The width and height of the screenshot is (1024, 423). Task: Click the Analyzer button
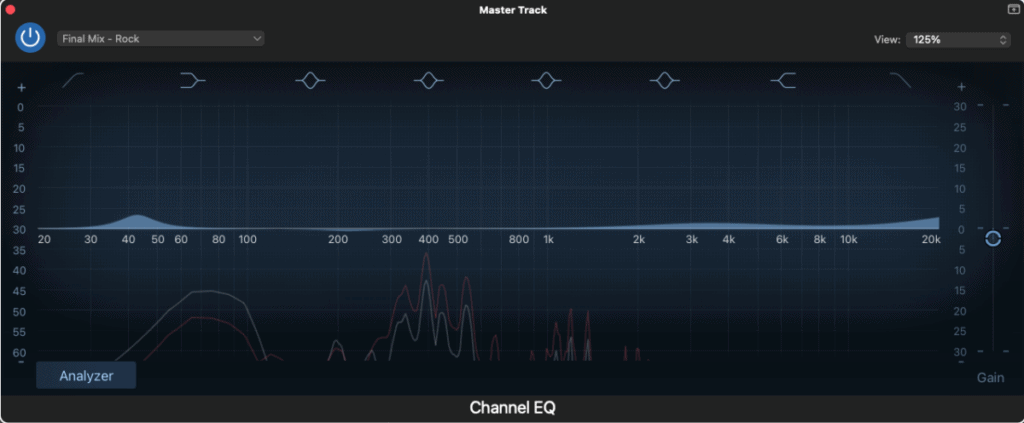click(86, 375)
